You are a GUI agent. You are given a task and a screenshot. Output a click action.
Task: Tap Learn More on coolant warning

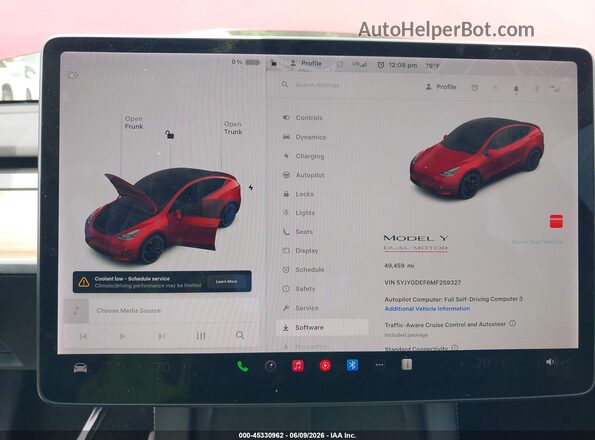coord(227,281)
